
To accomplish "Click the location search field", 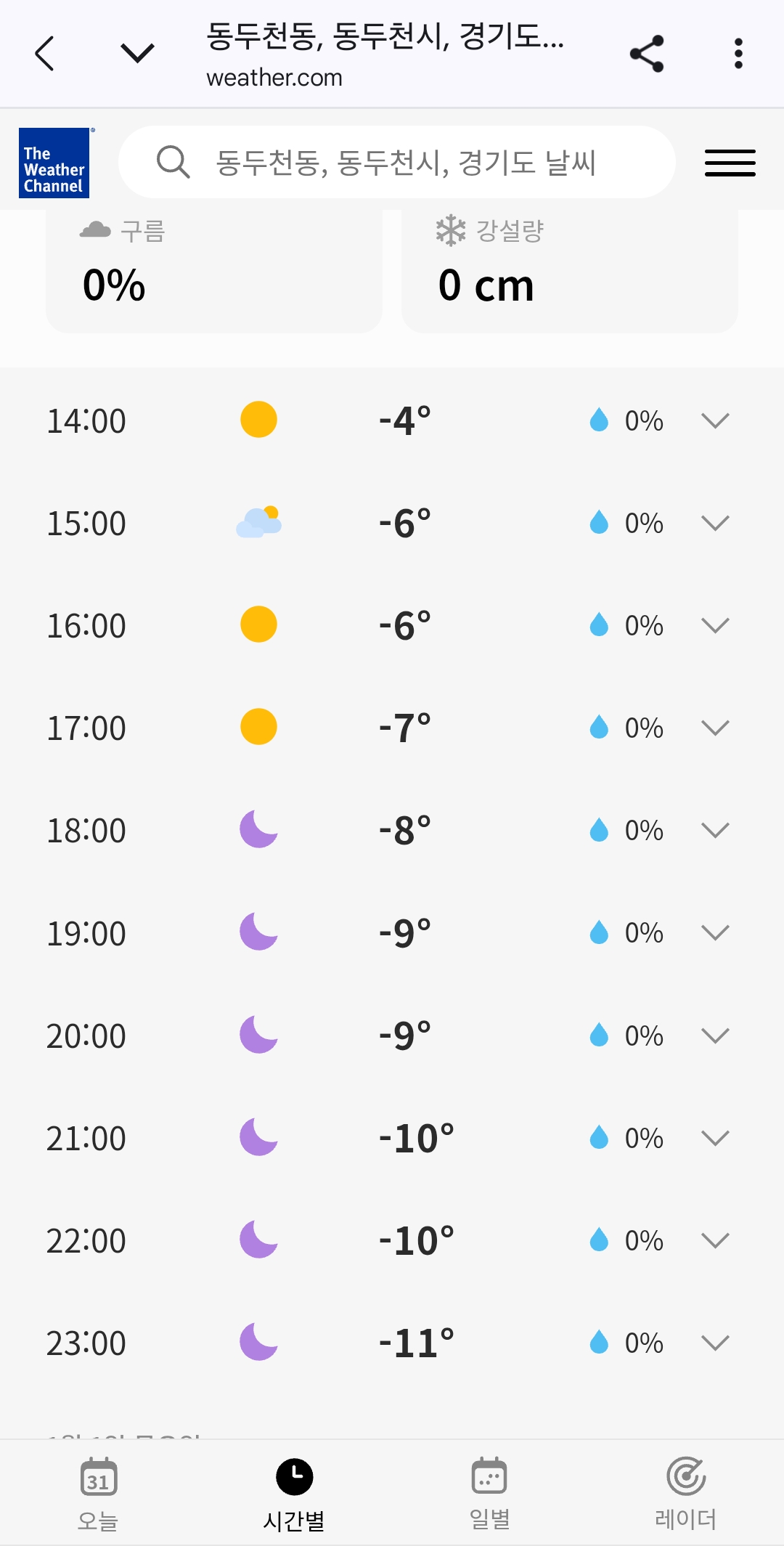I will pos(405,163).
